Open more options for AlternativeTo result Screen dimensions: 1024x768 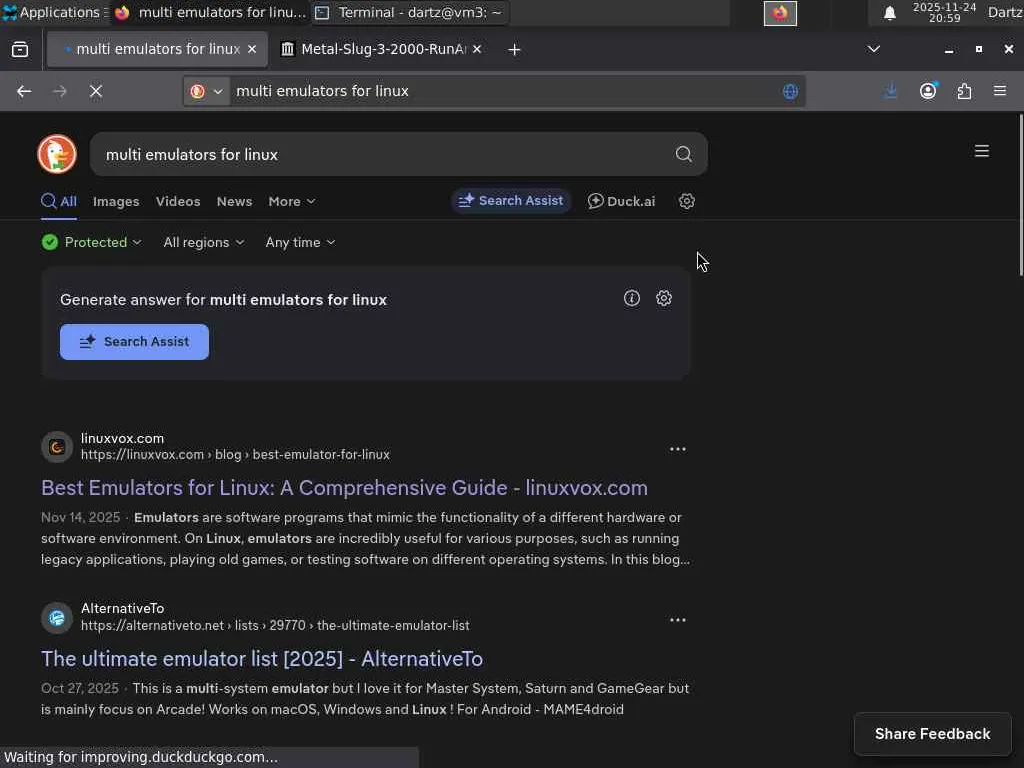[678, 620]
